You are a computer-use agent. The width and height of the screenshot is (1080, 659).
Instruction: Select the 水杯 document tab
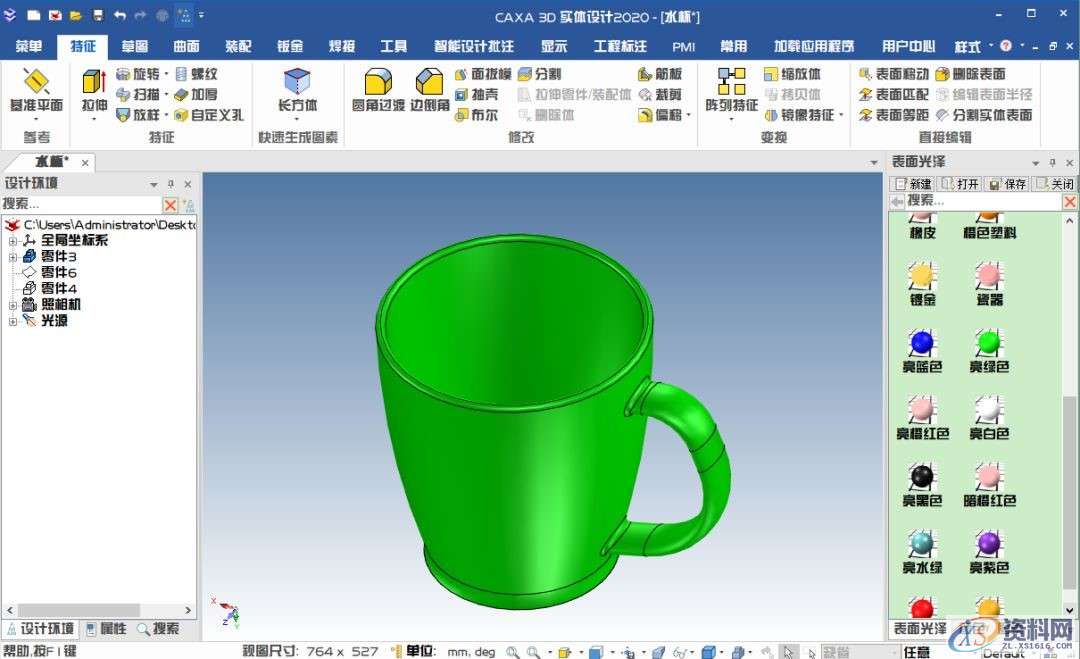(48, 161)
